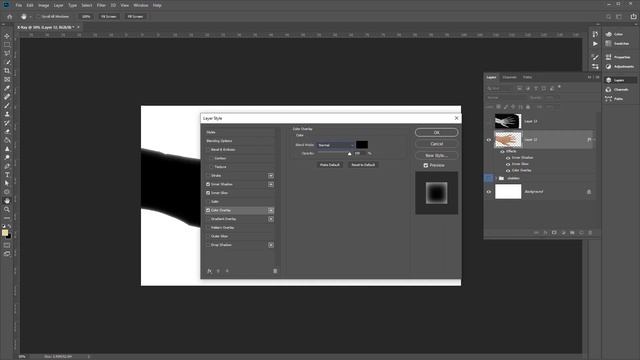Add another Inner Shadow with plus button
This screenshot has width=640, height=360.
tap(271, 184)
